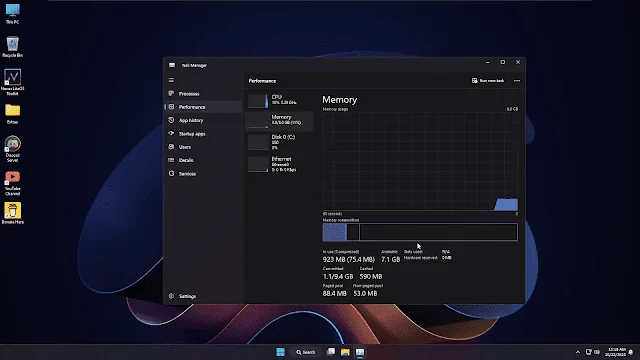
Task: Click the Settings gear icon at bottom
Action: [171, 296]
